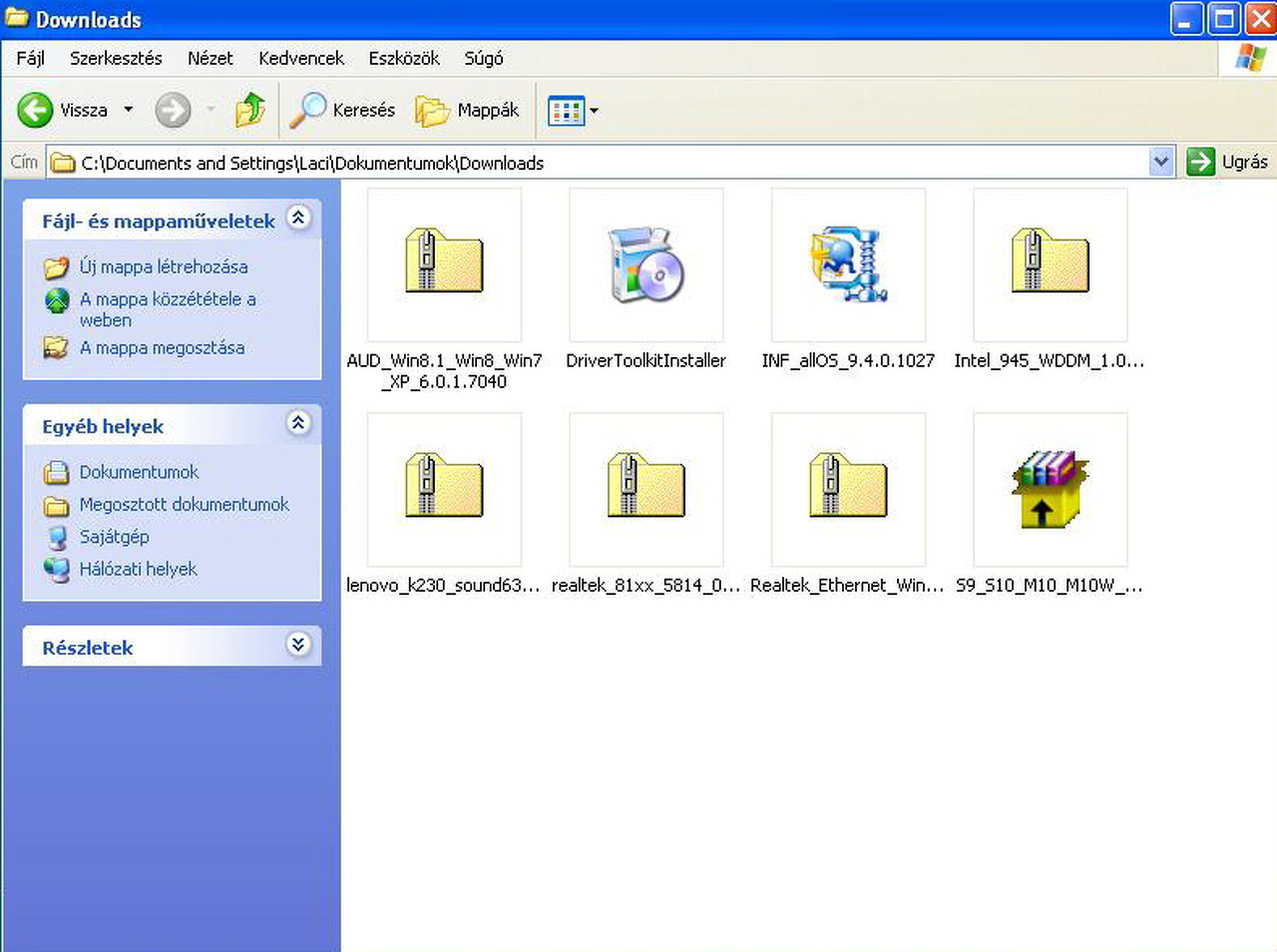The image size is (1277, 952).
Task: Expand the address bar dropdown
Action: [1161, 162]
